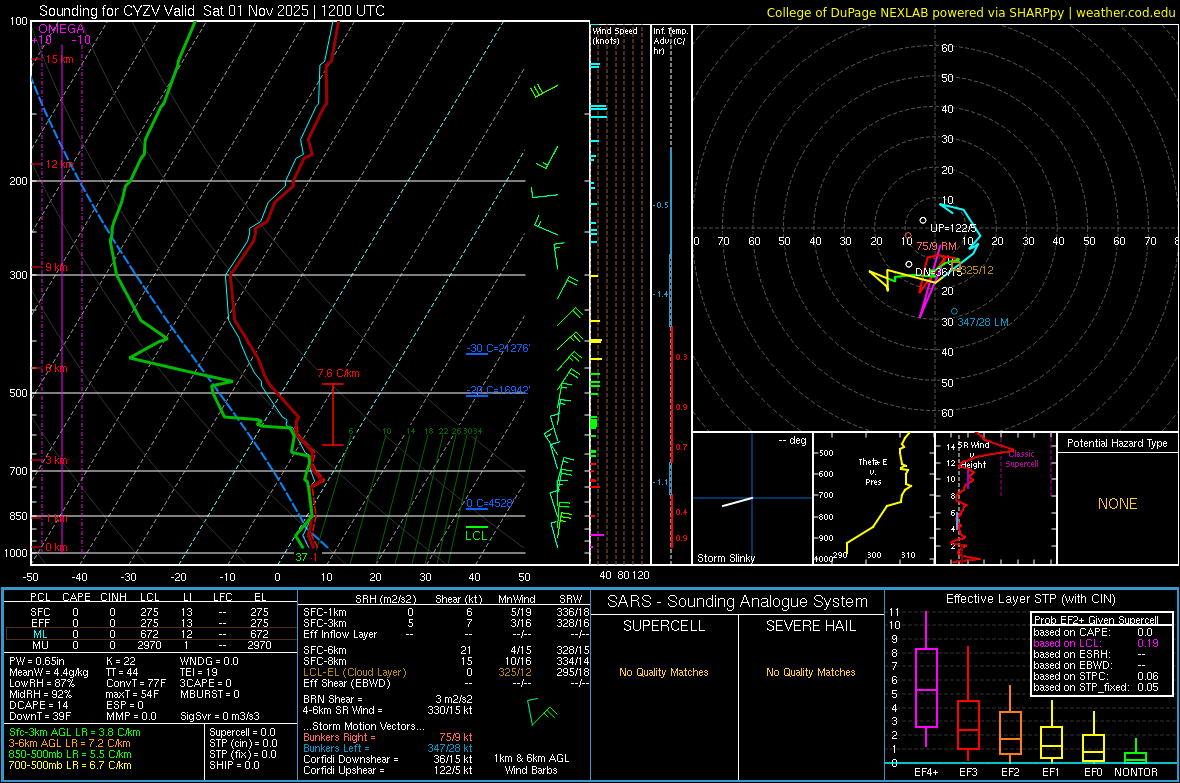Select the OMEGA label on the skew-T
Screen dimensions: 1180x783
pos(61,29)
